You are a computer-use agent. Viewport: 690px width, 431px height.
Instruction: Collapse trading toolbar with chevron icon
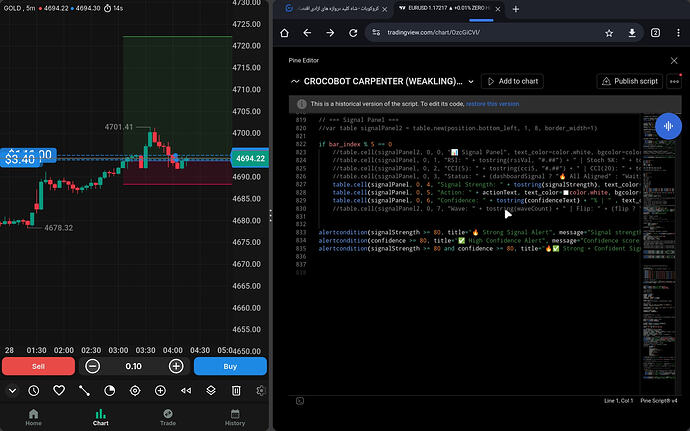click(x=12, y=390)
